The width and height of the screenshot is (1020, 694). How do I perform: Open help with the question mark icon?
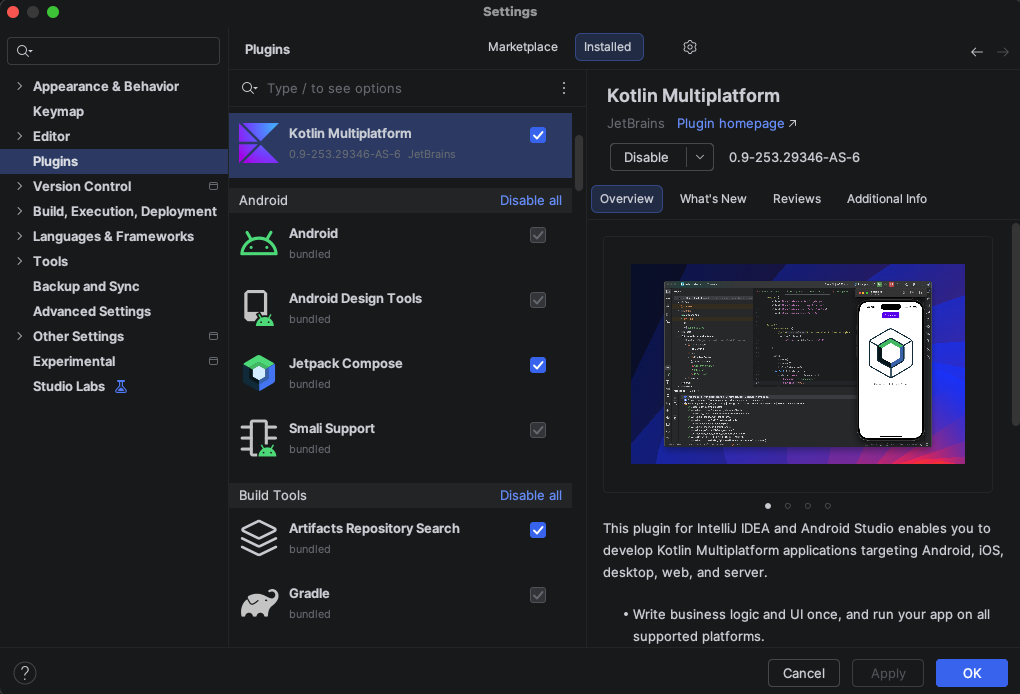point(25,673)
